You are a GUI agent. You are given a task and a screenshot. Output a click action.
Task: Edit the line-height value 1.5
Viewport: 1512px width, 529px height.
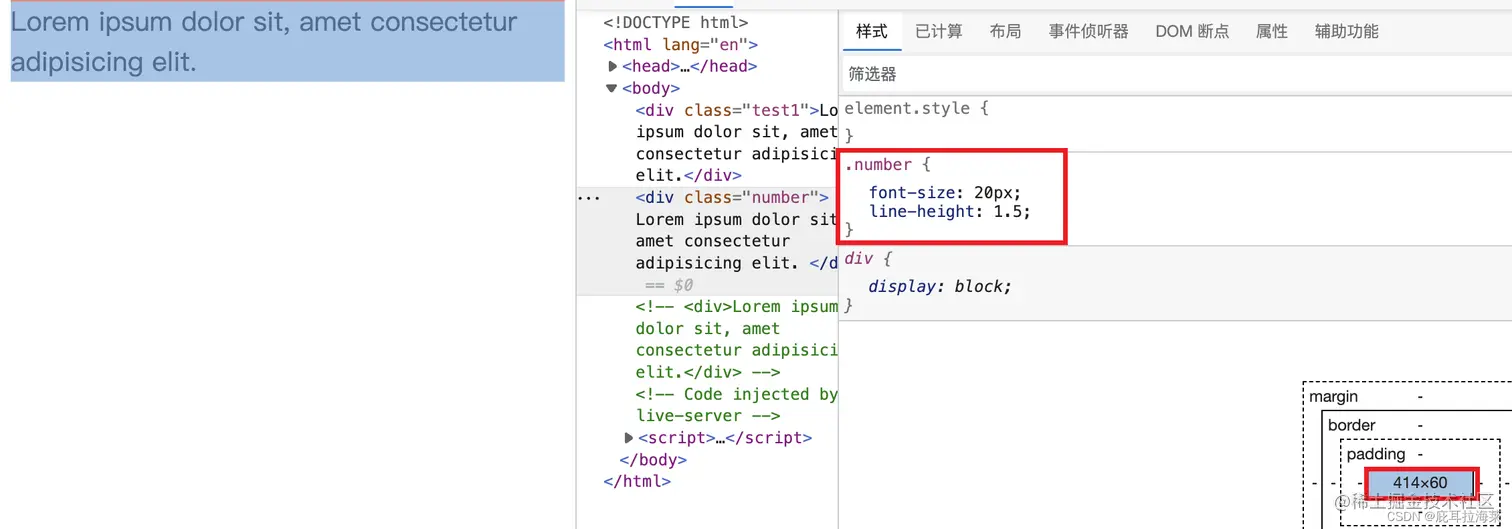(1007, 211)
